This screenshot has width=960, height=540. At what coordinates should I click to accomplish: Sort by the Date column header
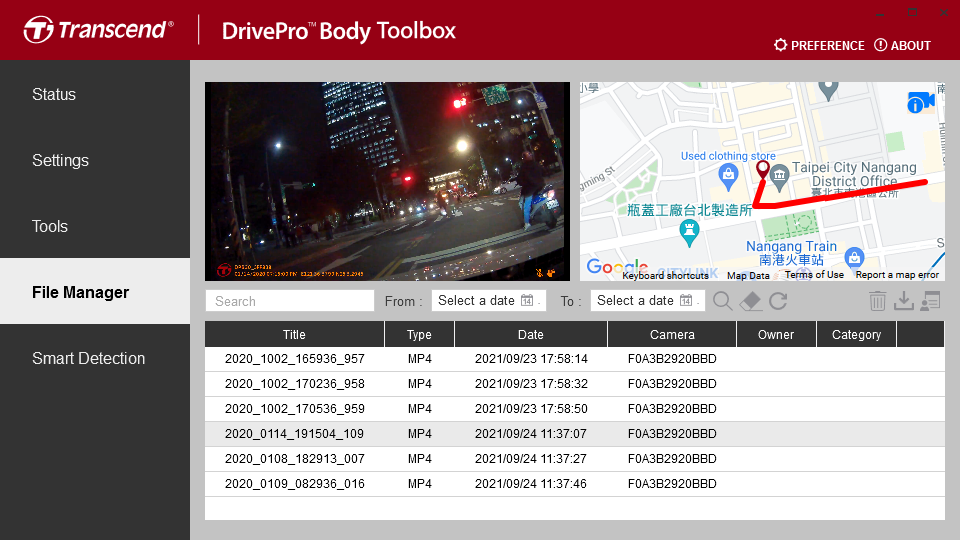(x=531, y=334)
